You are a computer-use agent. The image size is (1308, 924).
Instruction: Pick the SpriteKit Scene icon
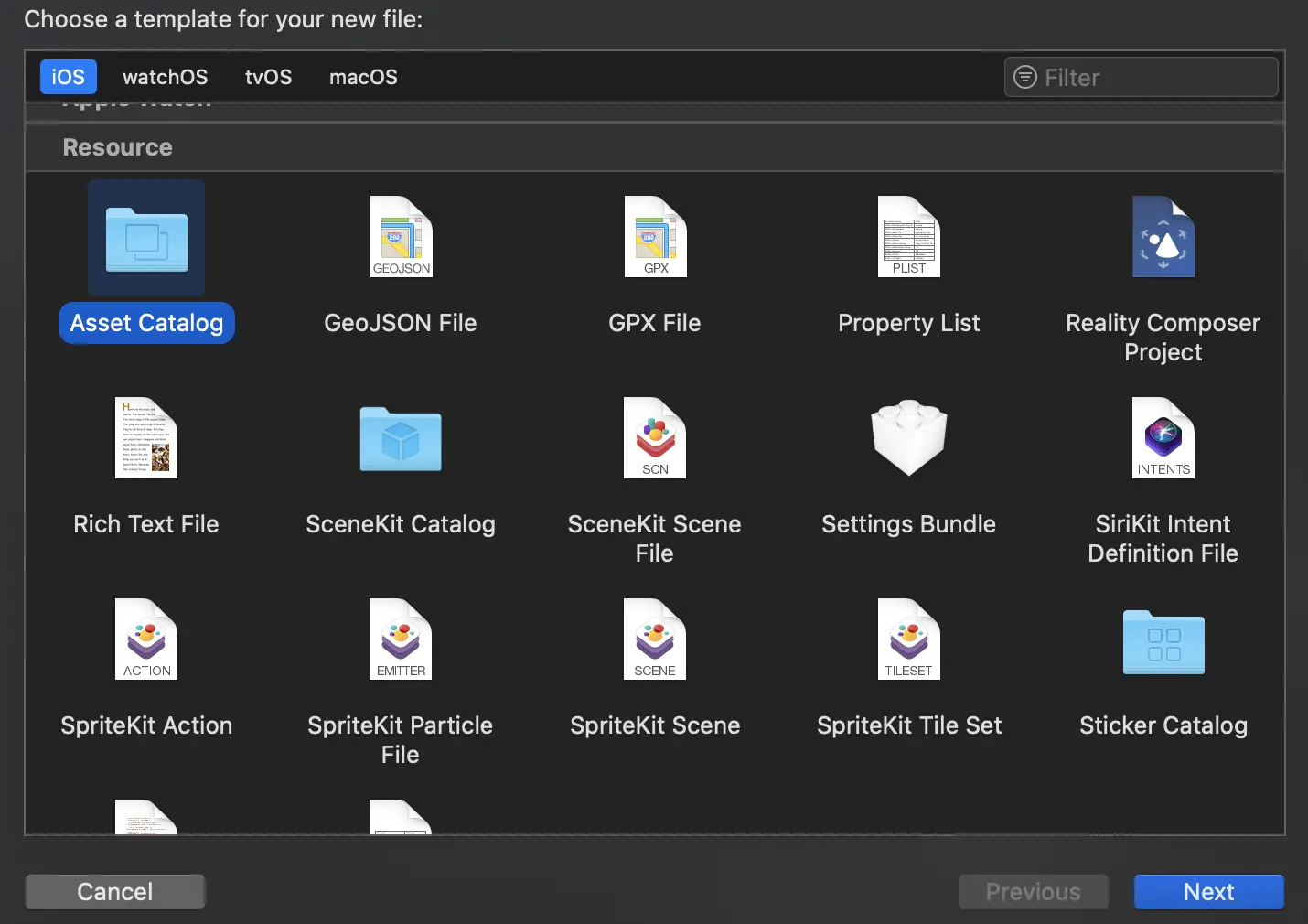coord(655,639)
